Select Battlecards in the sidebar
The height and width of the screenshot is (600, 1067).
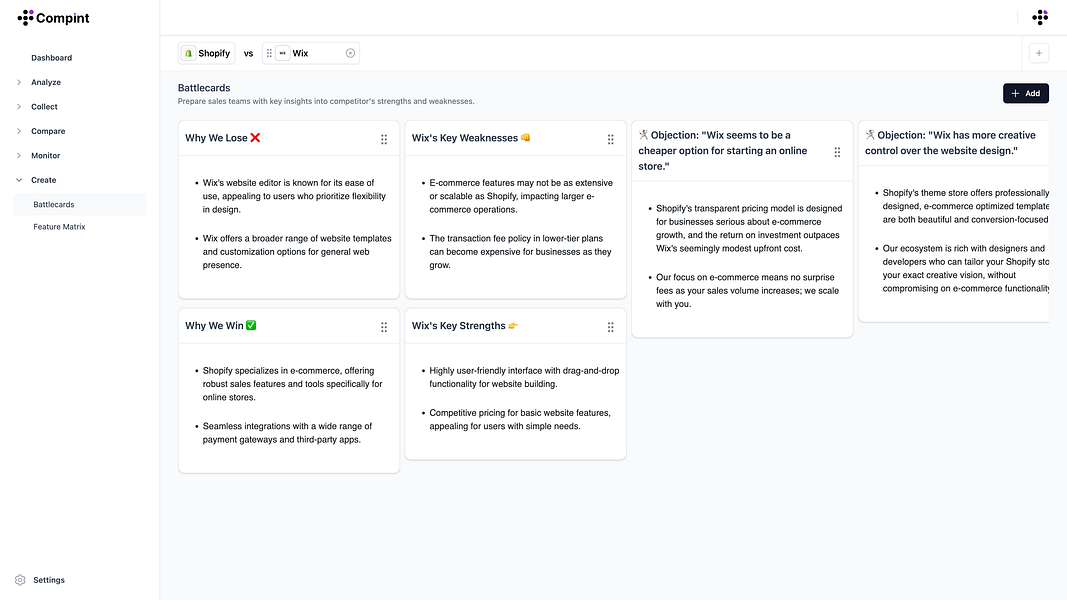(80, 205)
